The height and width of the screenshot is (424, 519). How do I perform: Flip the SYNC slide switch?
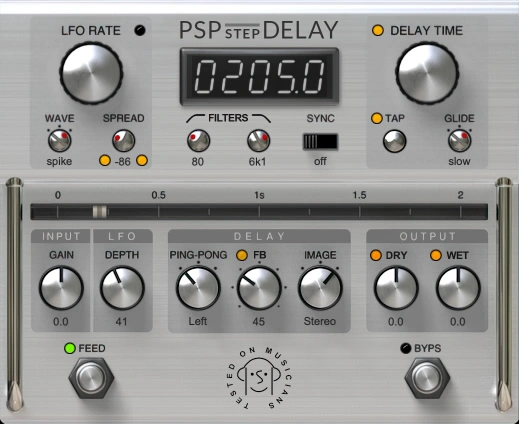tap(320, 142)
